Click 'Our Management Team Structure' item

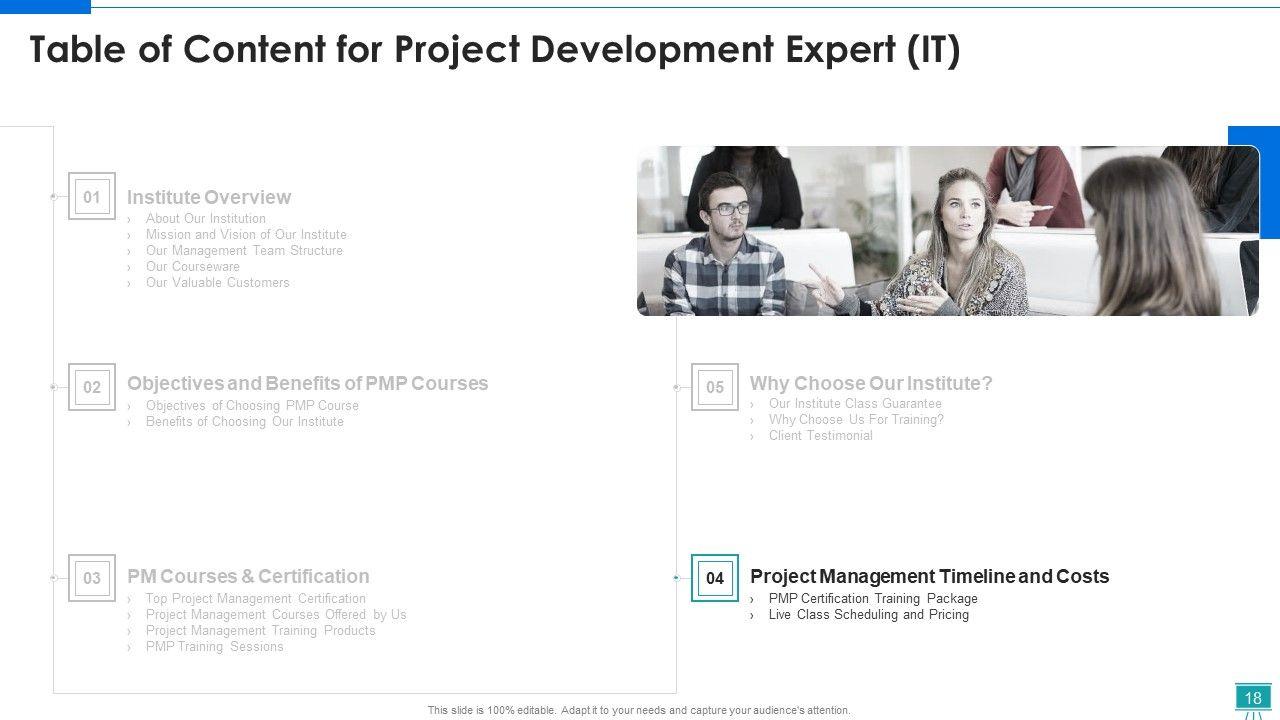[x=244, y=250]
